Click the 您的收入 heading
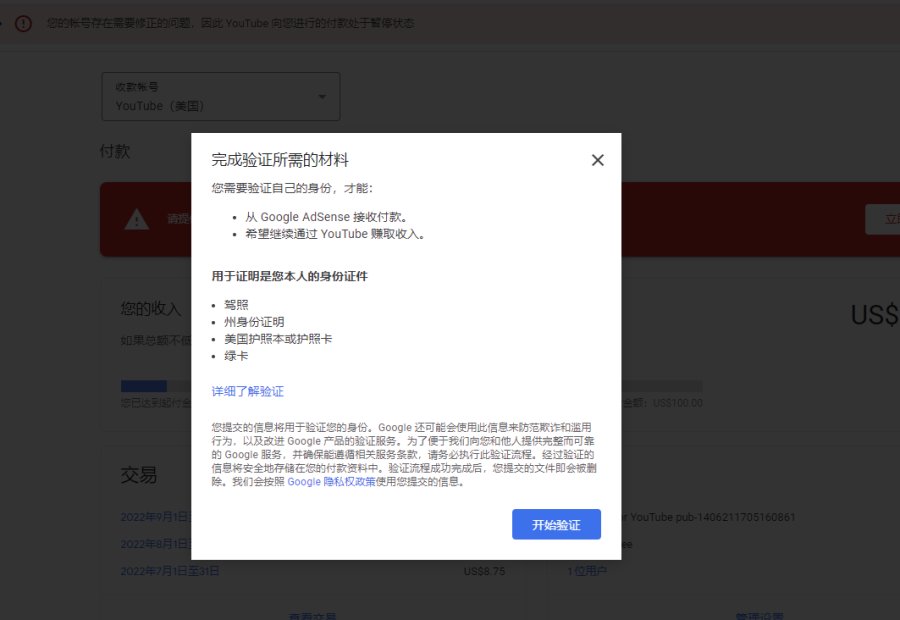 coord(150,308)
